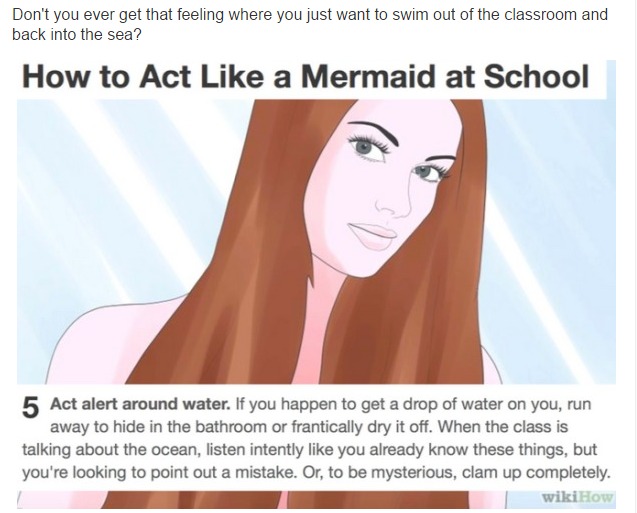Screen dimensions: 637x513
Task: Click the step number 5
Action: pos(30,407)
